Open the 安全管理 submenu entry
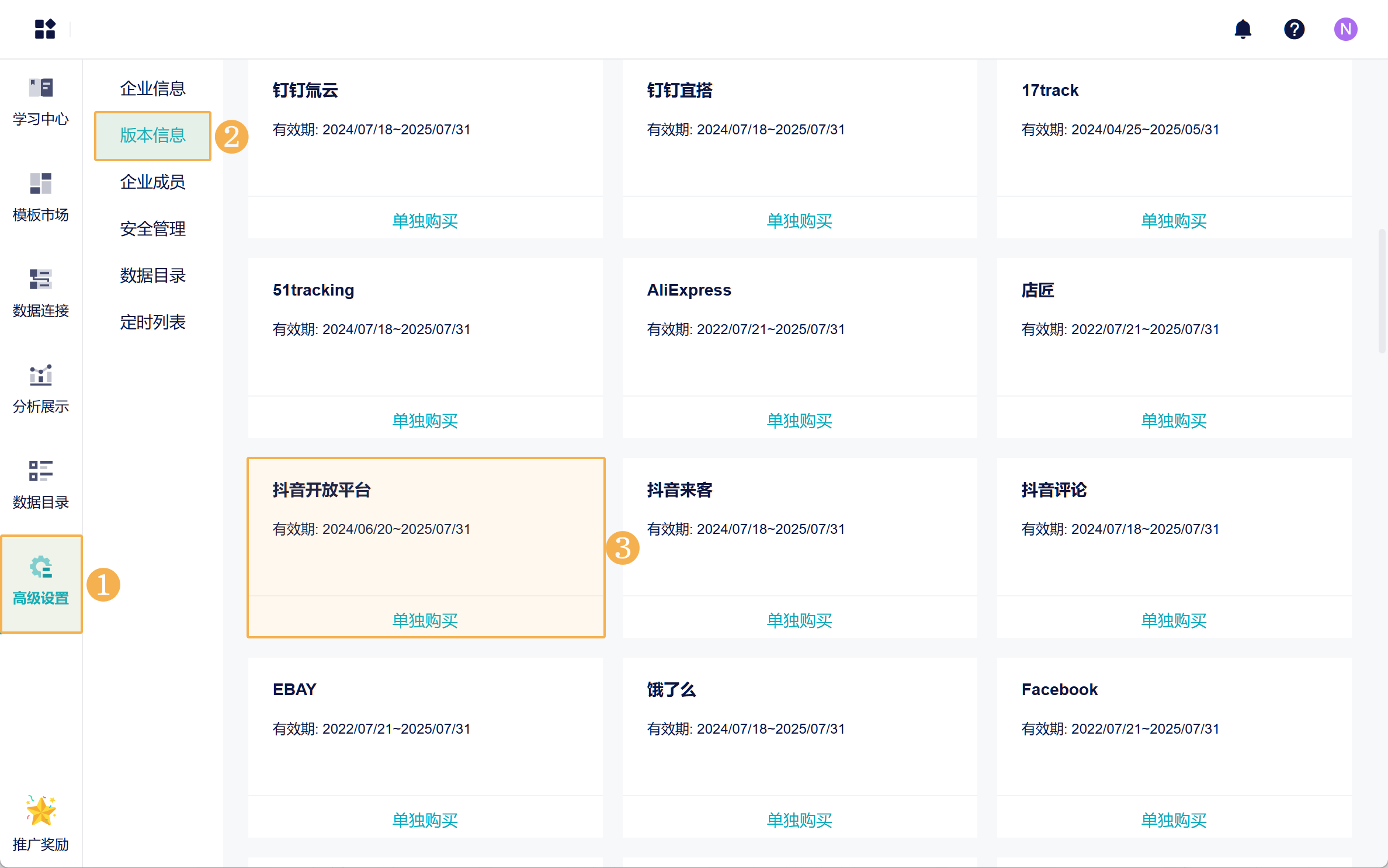Viewport: 1388px width, 868px height. (152, 229)
